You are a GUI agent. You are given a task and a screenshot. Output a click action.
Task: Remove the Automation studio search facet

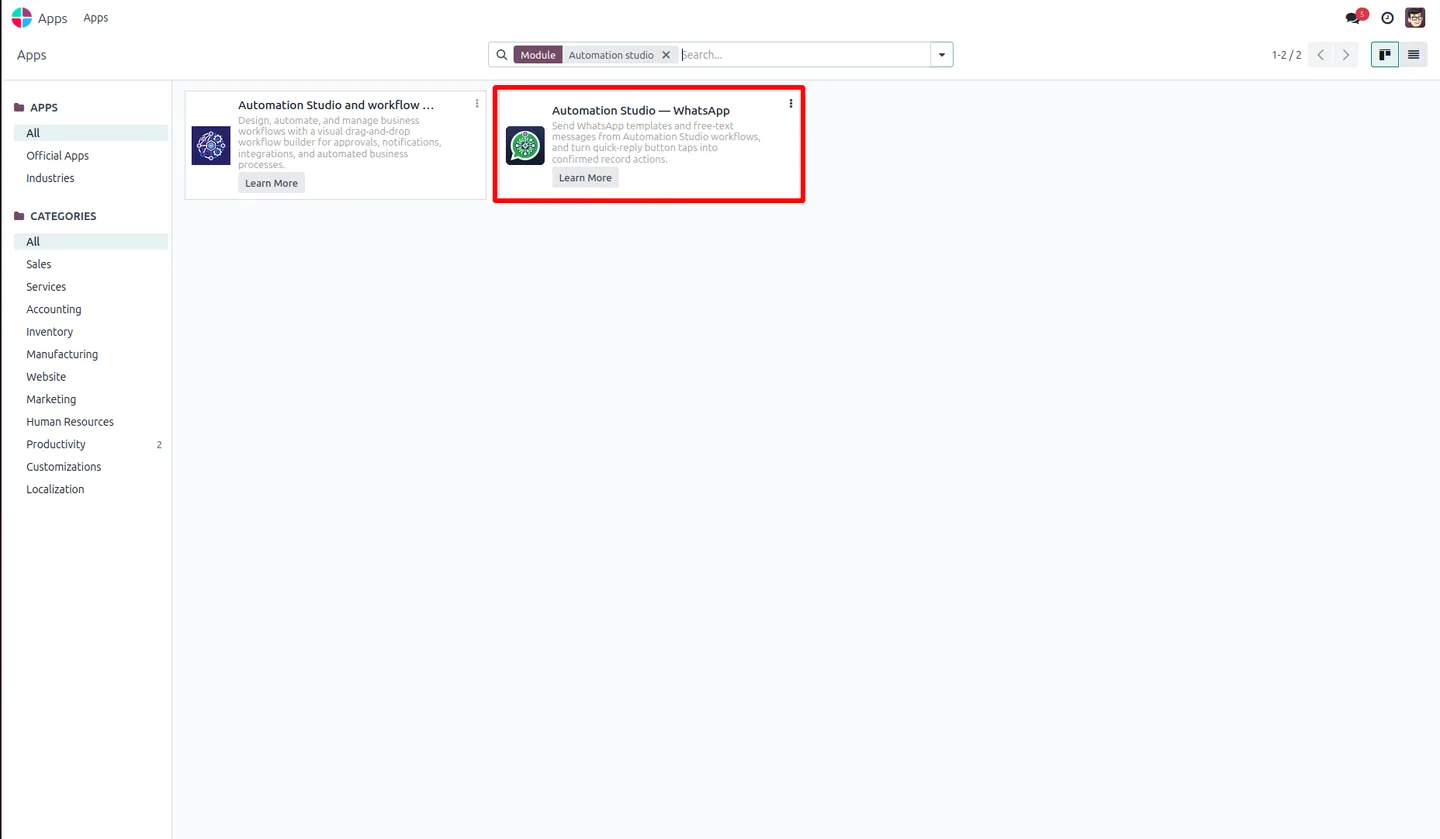[x=666, y=55]
